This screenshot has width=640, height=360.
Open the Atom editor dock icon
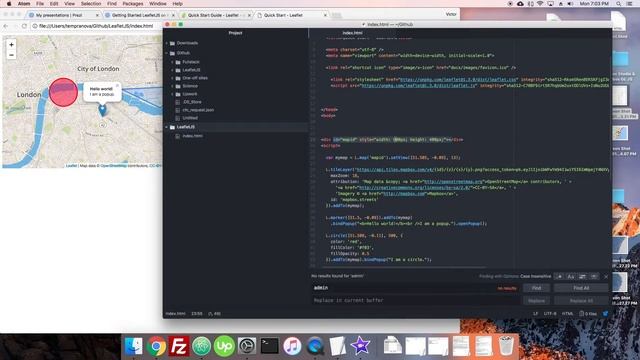tap(201, 346)
